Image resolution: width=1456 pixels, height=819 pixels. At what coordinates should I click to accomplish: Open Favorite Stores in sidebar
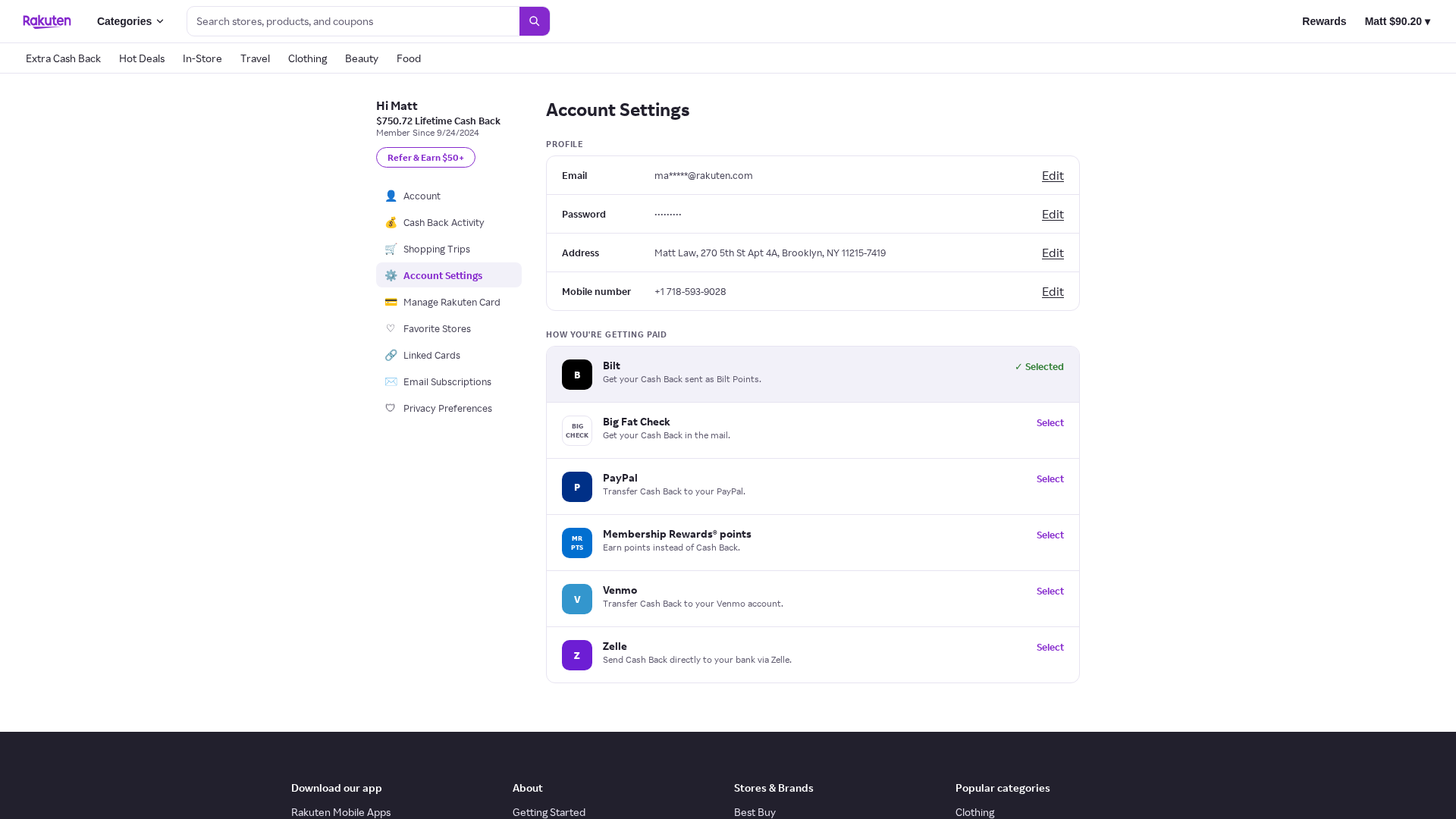tap(449, 328)
